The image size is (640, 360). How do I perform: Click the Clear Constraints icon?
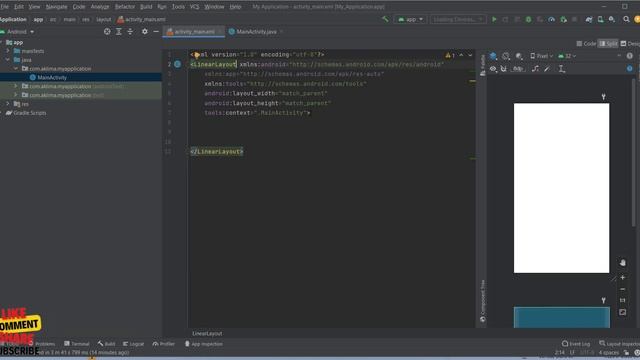[535, 69]
